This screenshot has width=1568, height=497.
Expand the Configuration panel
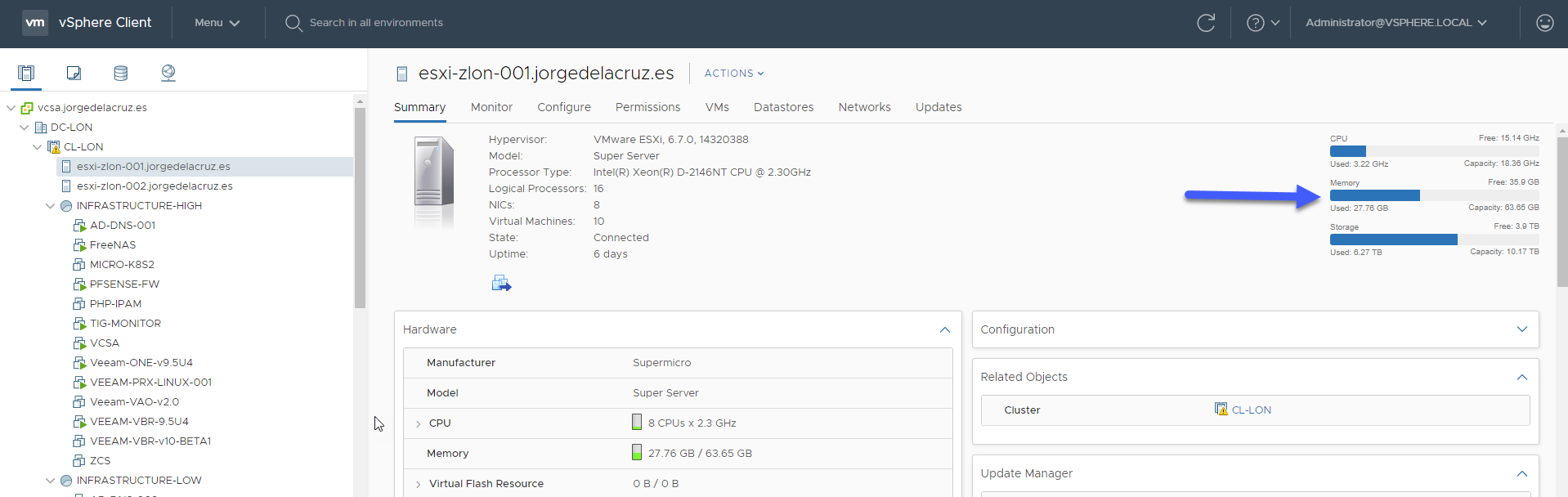pyautogui.click(x=1522, y=329)
